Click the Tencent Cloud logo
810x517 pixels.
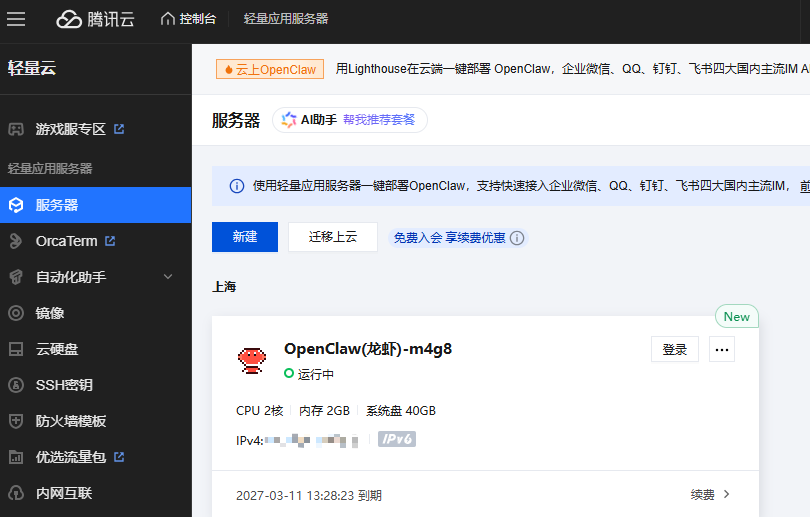(96, 19)
